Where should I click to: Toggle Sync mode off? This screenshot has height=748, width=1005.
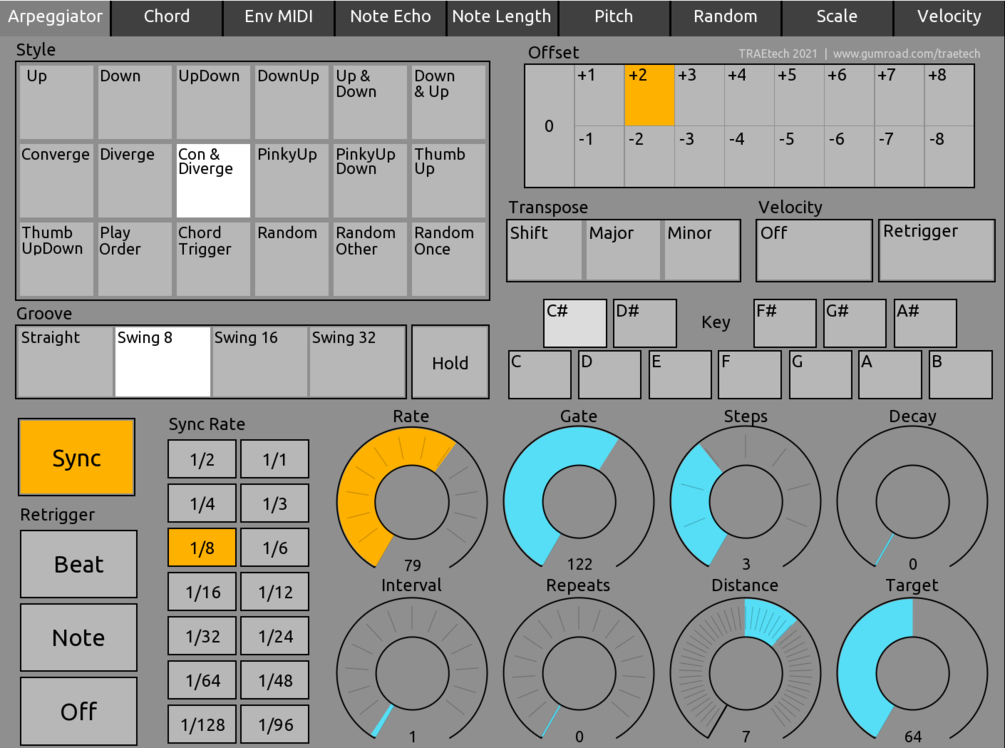tap(77, 457)
